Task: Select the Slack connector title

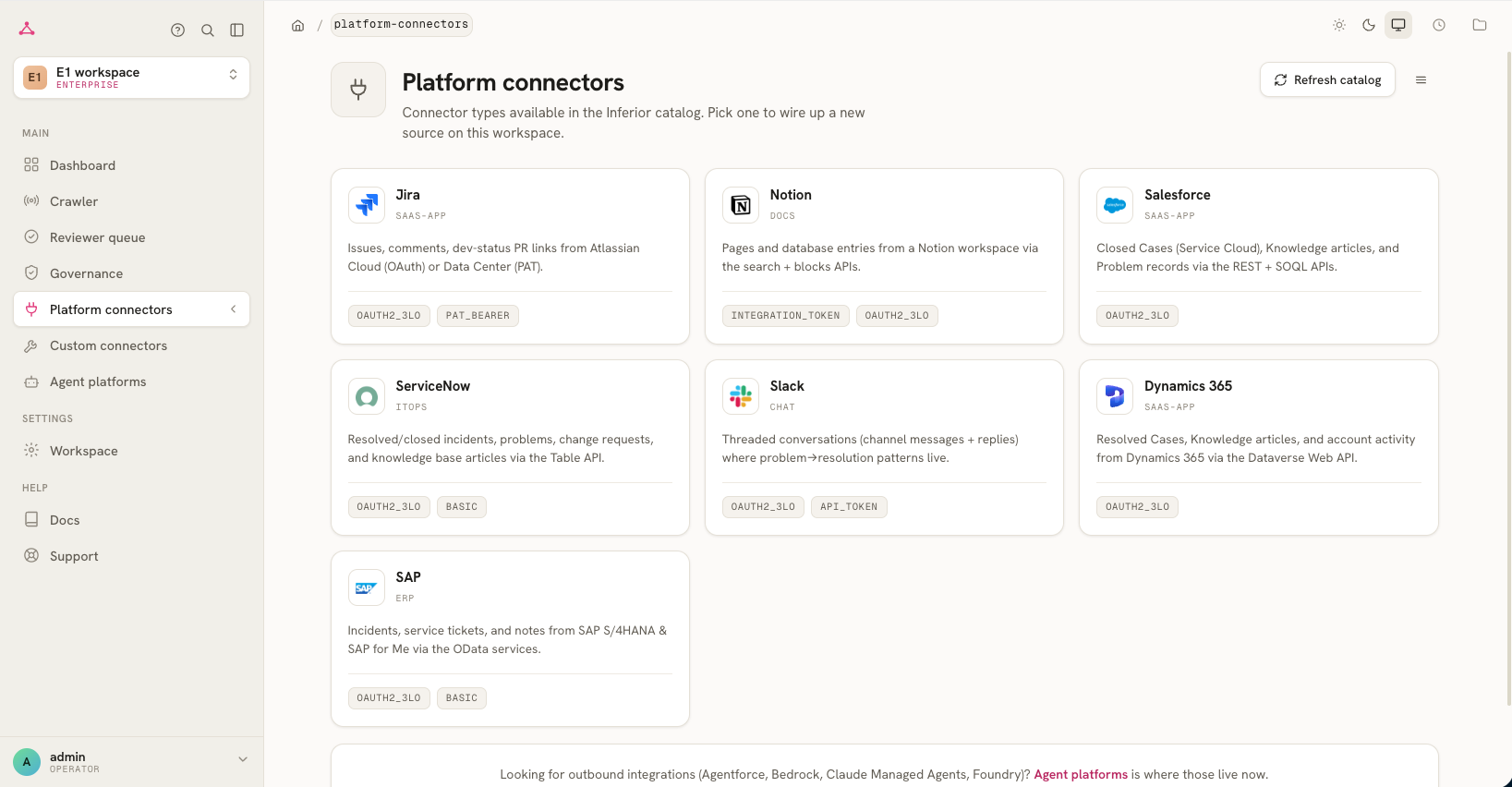Action: click(787, 386)
